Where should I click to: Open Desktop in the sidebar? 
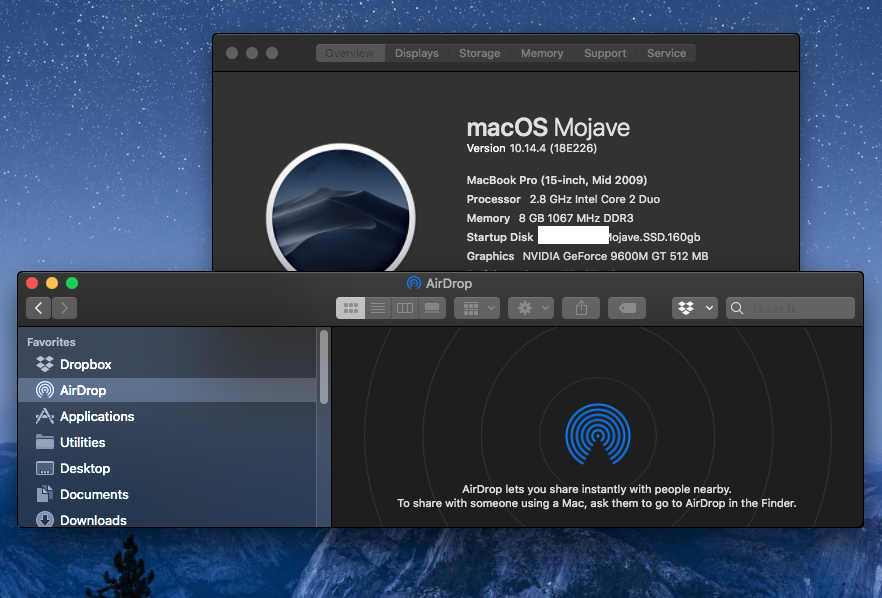tap(167, 468)
